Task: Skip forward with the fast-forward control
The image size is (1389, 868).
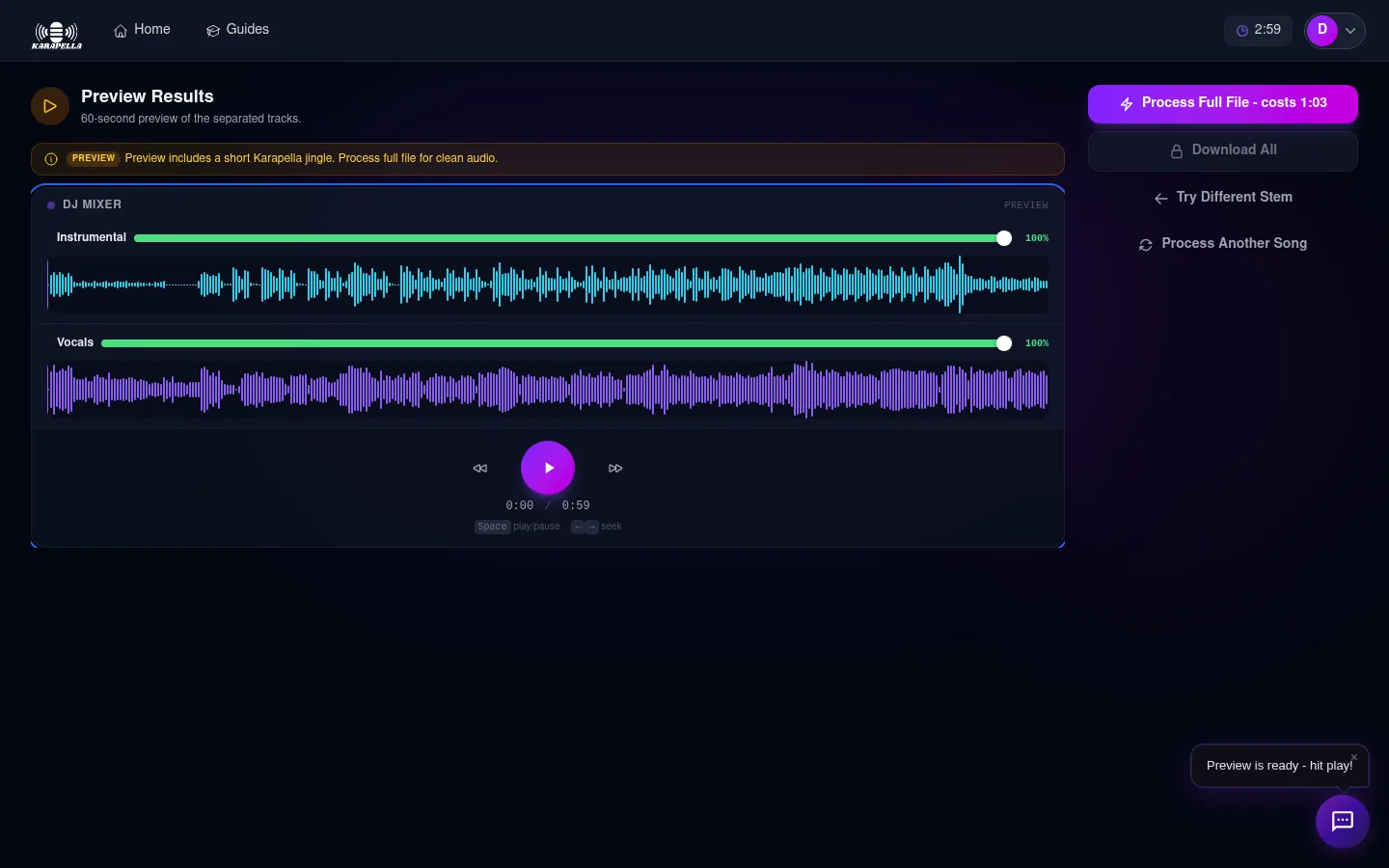Action: point(615,468)
